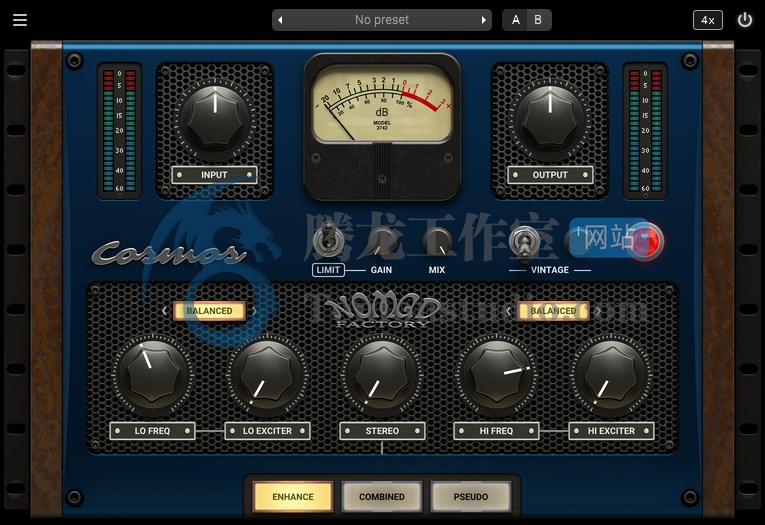The image size is (765, 525).
Task: Select the previous preset arrow
Action: pos(280,20)
